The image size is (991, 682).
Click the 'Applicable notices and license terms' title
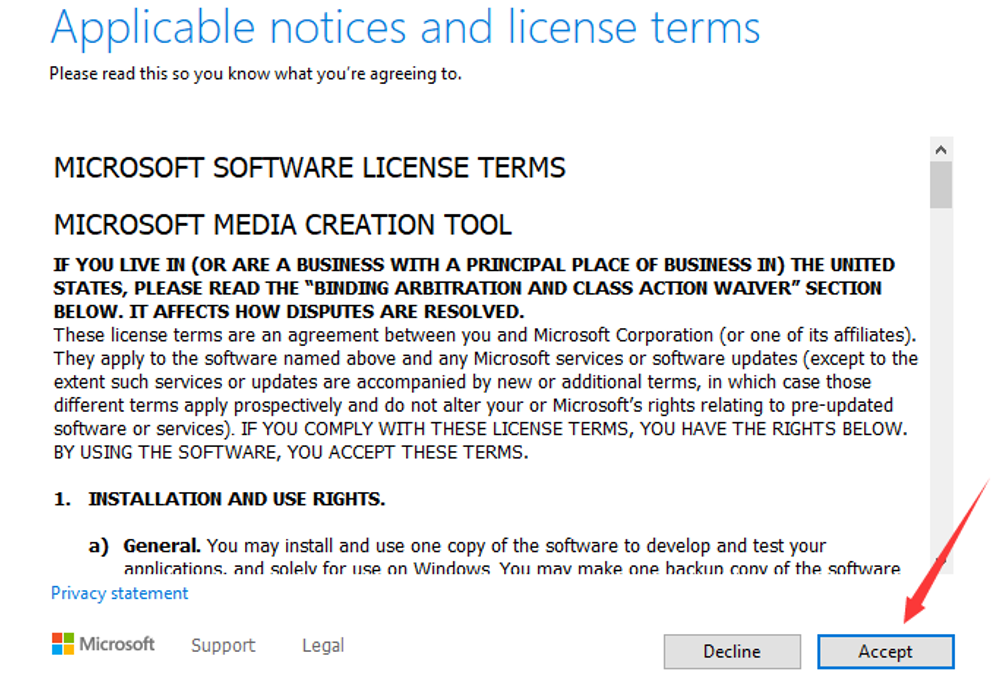(405, 28)
